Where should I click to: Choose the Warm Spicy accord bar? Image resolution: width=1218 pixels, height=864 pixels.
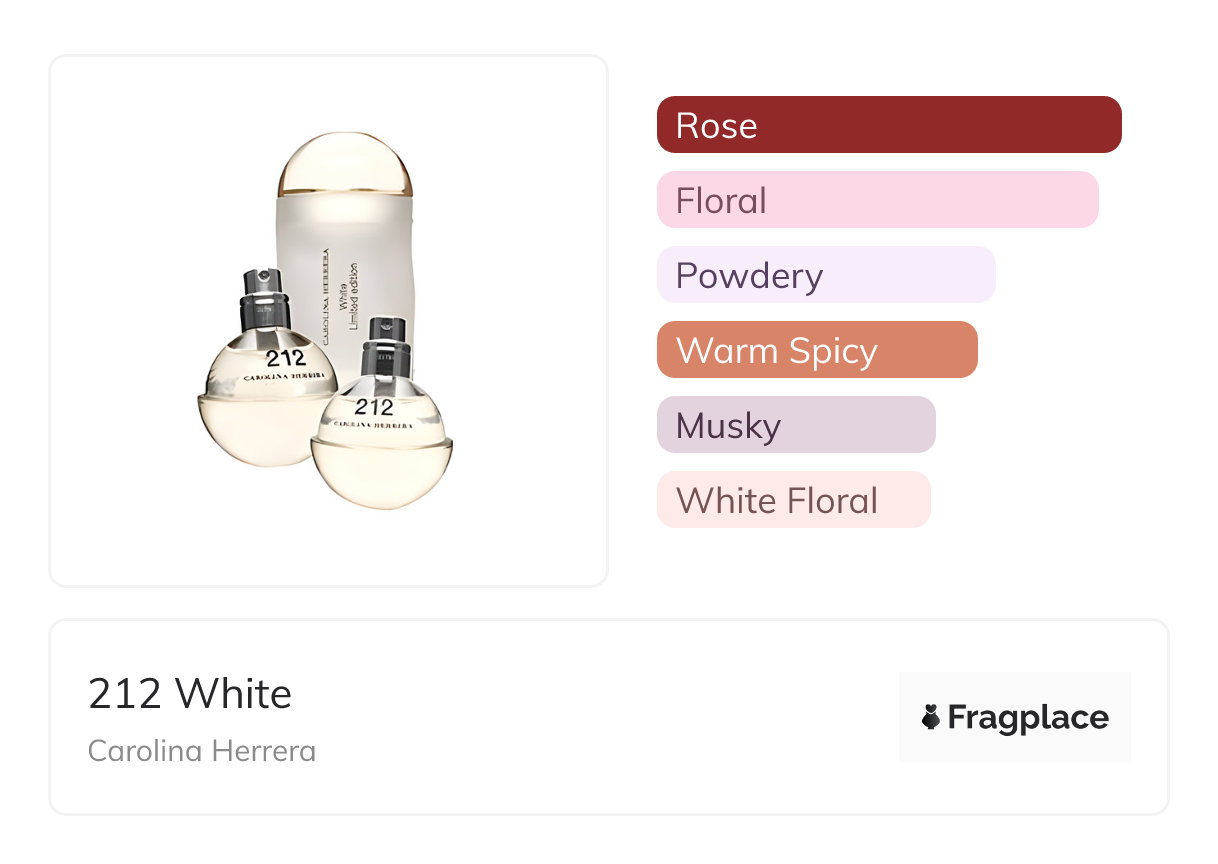pos(816,350)
